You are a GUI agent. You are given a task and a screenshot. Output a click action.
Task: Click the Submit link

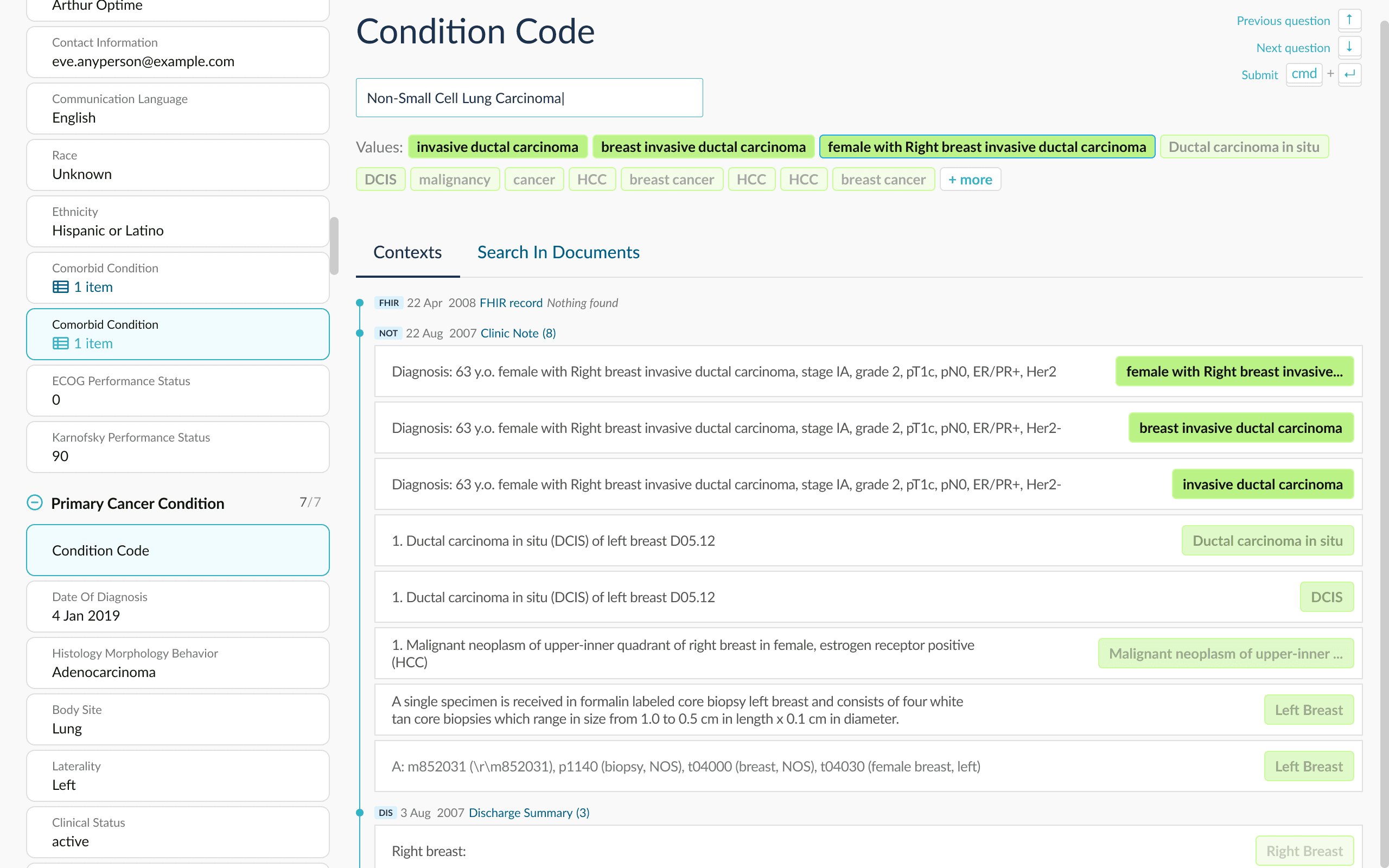pyautogui.click(x=1259, y=75)
